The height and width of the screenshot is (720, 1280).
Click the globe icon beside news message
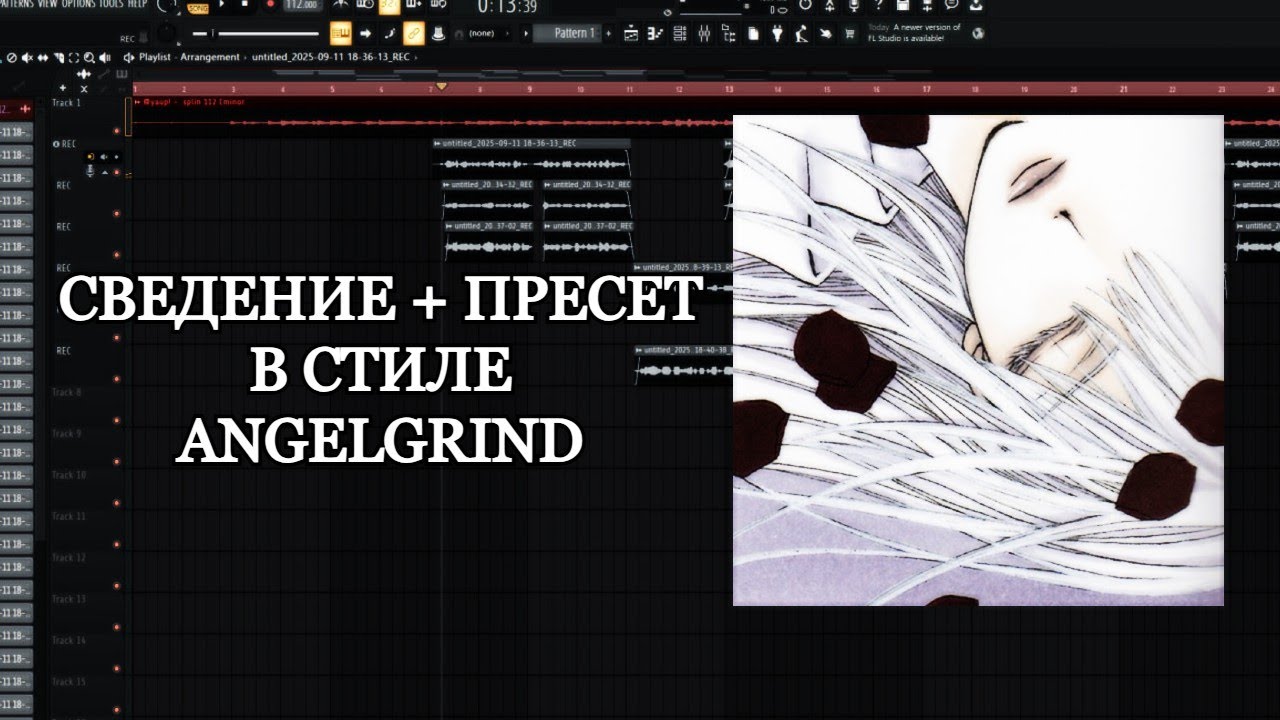click(x=978, y=33)
